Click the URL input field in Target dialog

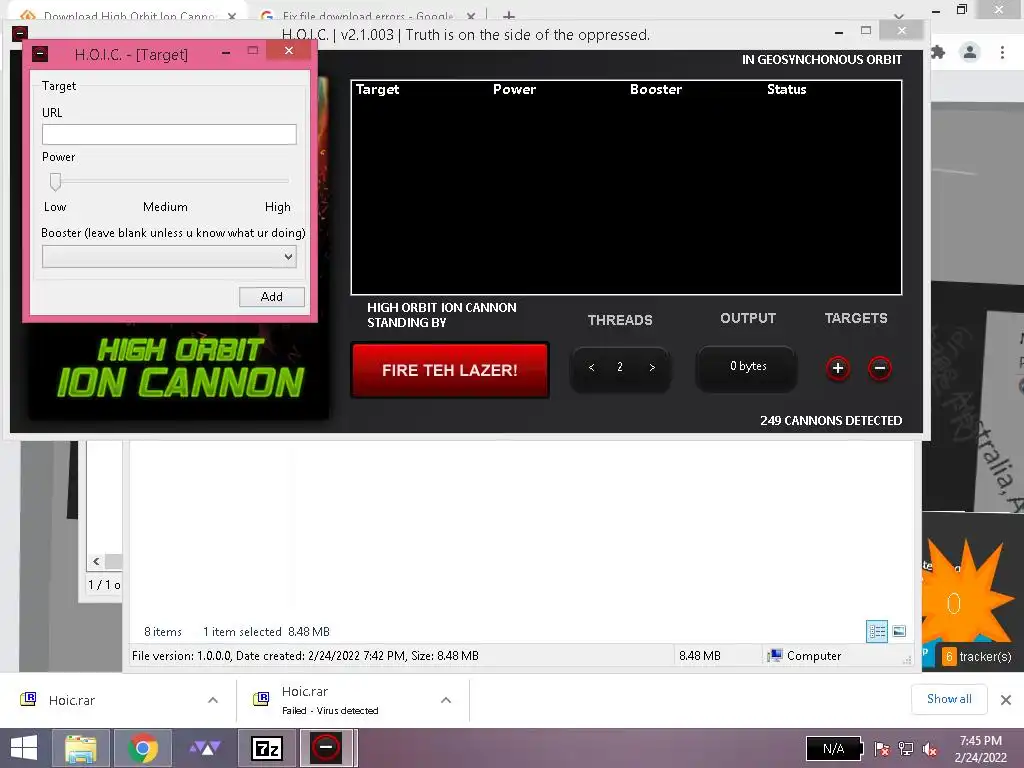click(169, 135)
